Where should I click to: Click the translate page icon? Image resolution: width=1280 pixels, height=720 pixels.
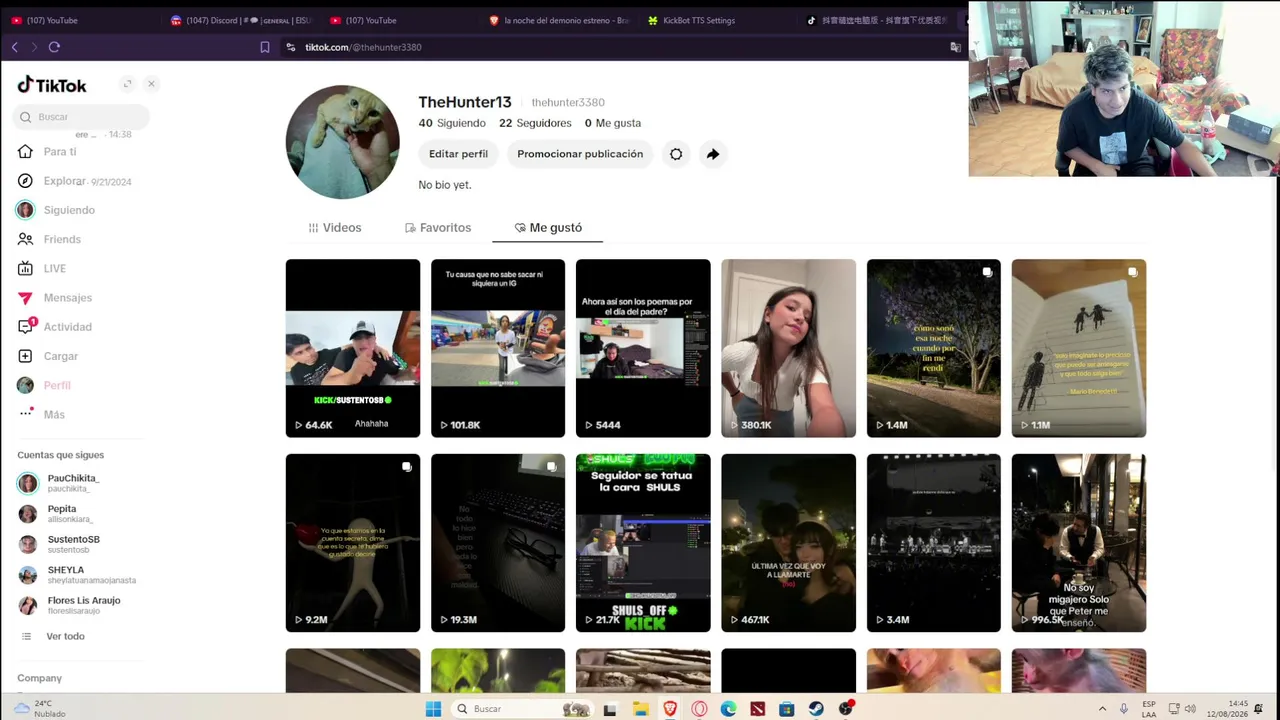955,47
